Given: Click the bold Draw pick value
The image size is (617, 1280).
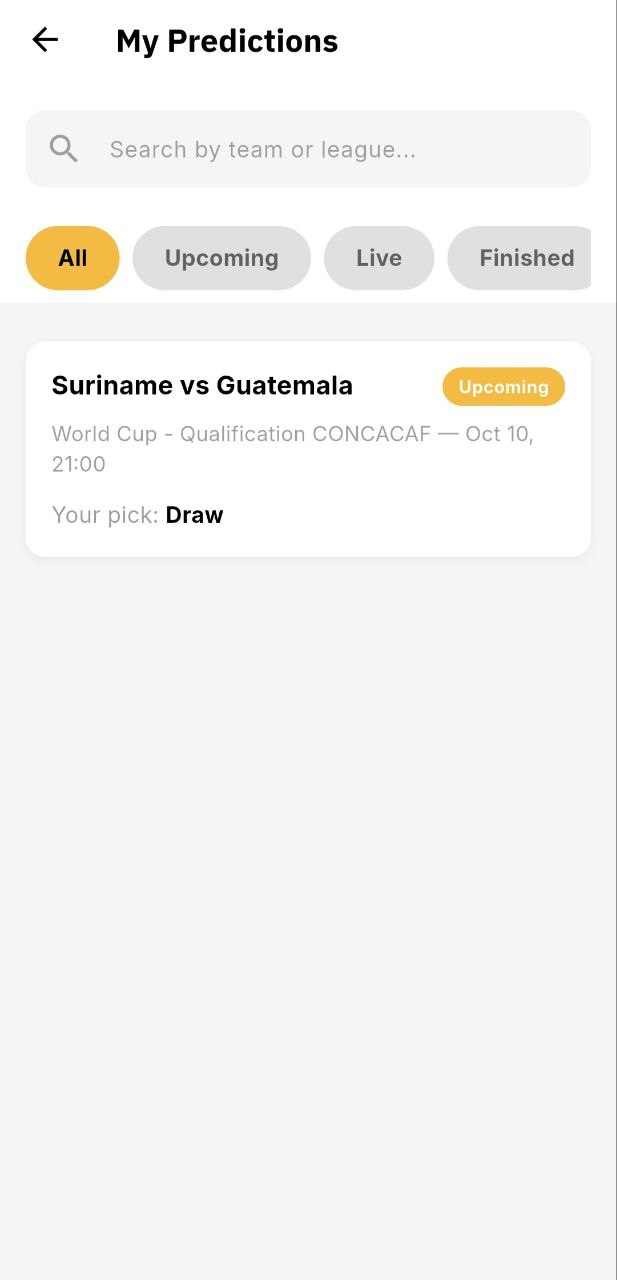Looking at the screenshot, I should point(194,515).
